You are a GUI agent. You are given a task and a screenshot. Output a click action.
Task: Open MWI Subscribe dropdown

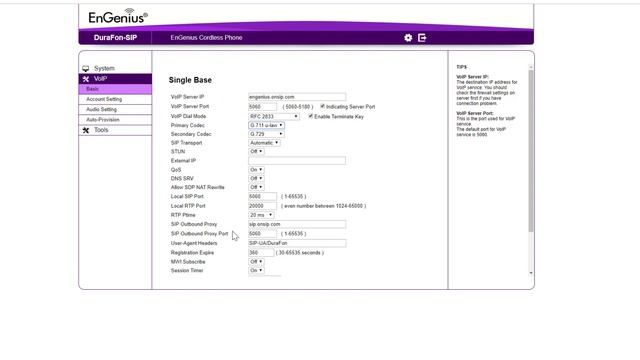pos(256,262)
